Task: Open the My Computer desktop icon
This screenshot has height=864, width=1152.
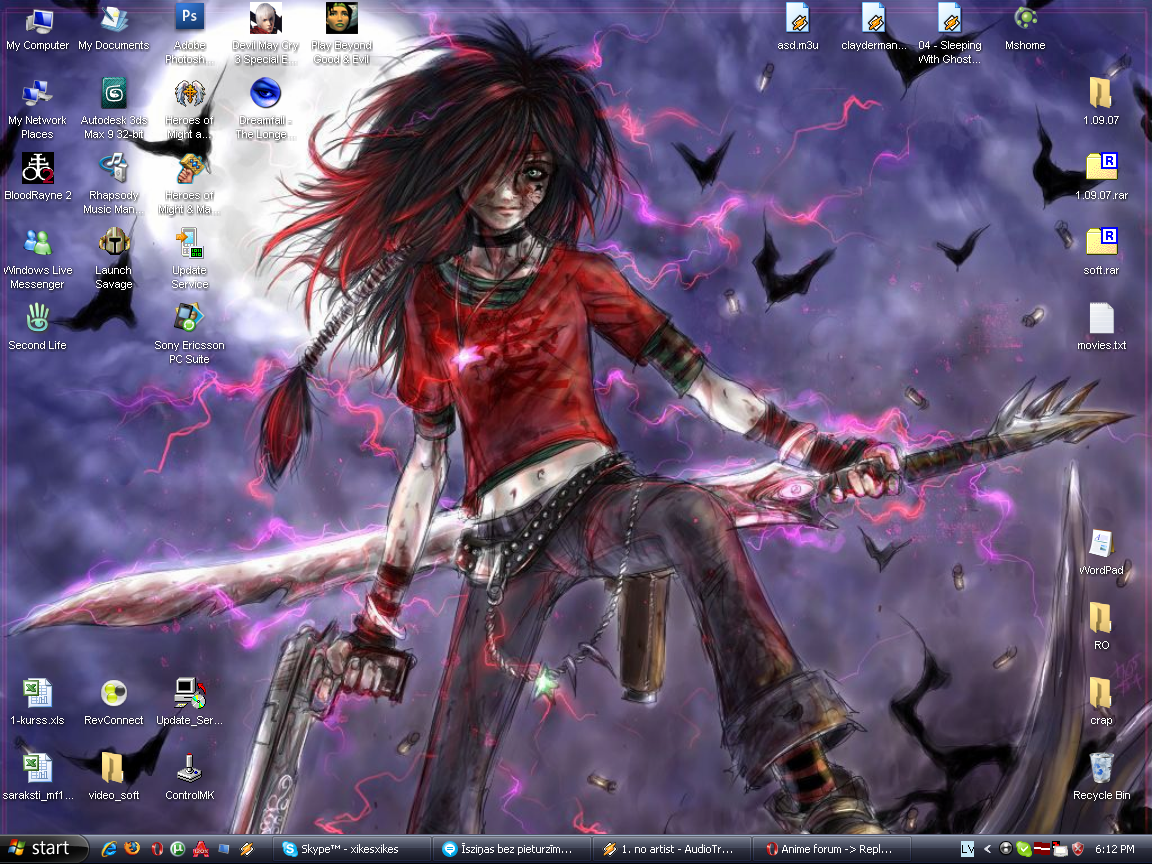Action: 37,29
